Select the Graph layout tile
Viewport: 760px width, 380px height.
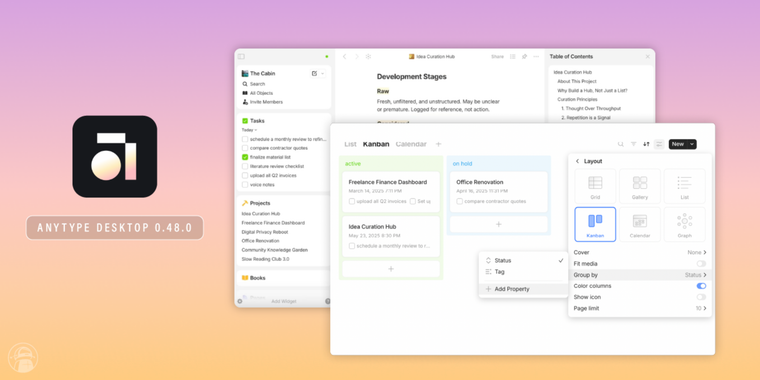pos(684,224)
